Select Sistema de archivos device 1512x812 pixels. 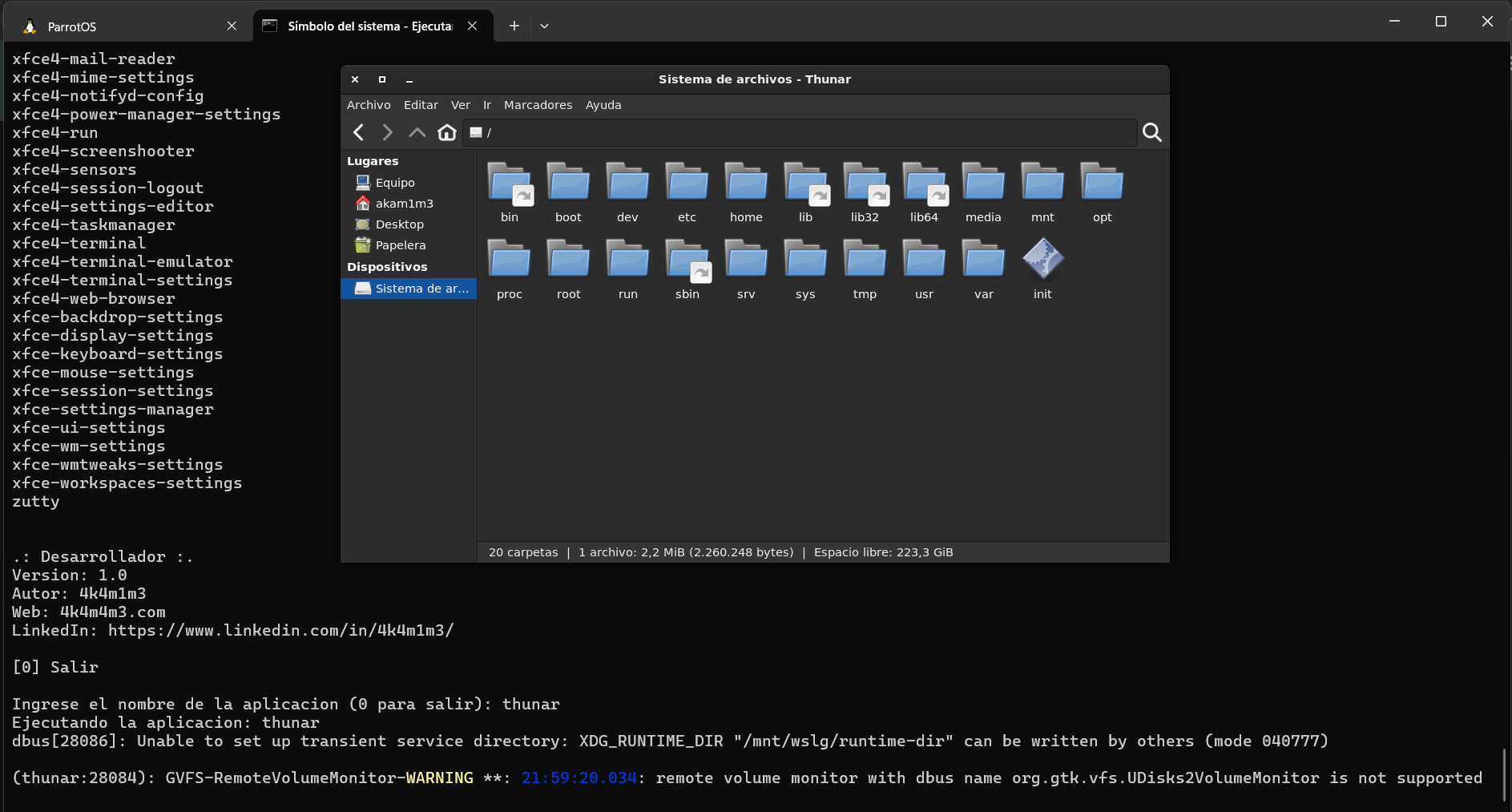(x=409, y=289)
